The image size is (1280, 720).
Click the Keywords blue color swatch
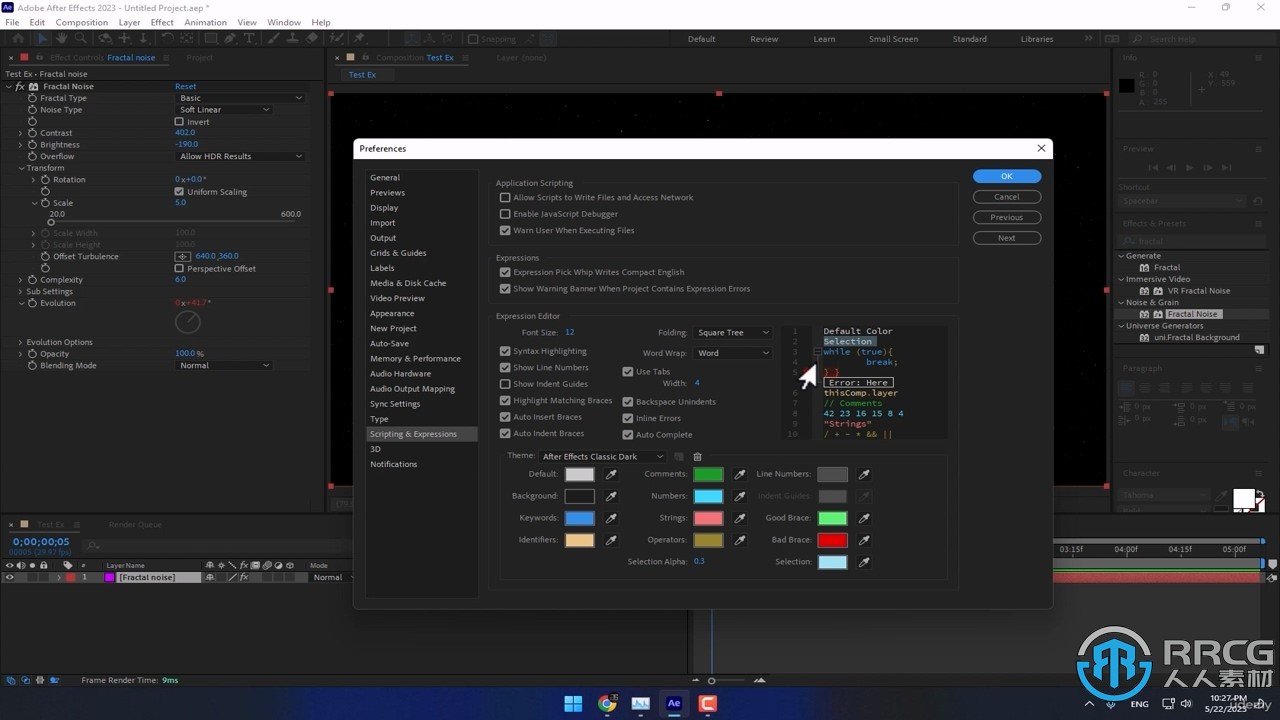coord(580,518)
